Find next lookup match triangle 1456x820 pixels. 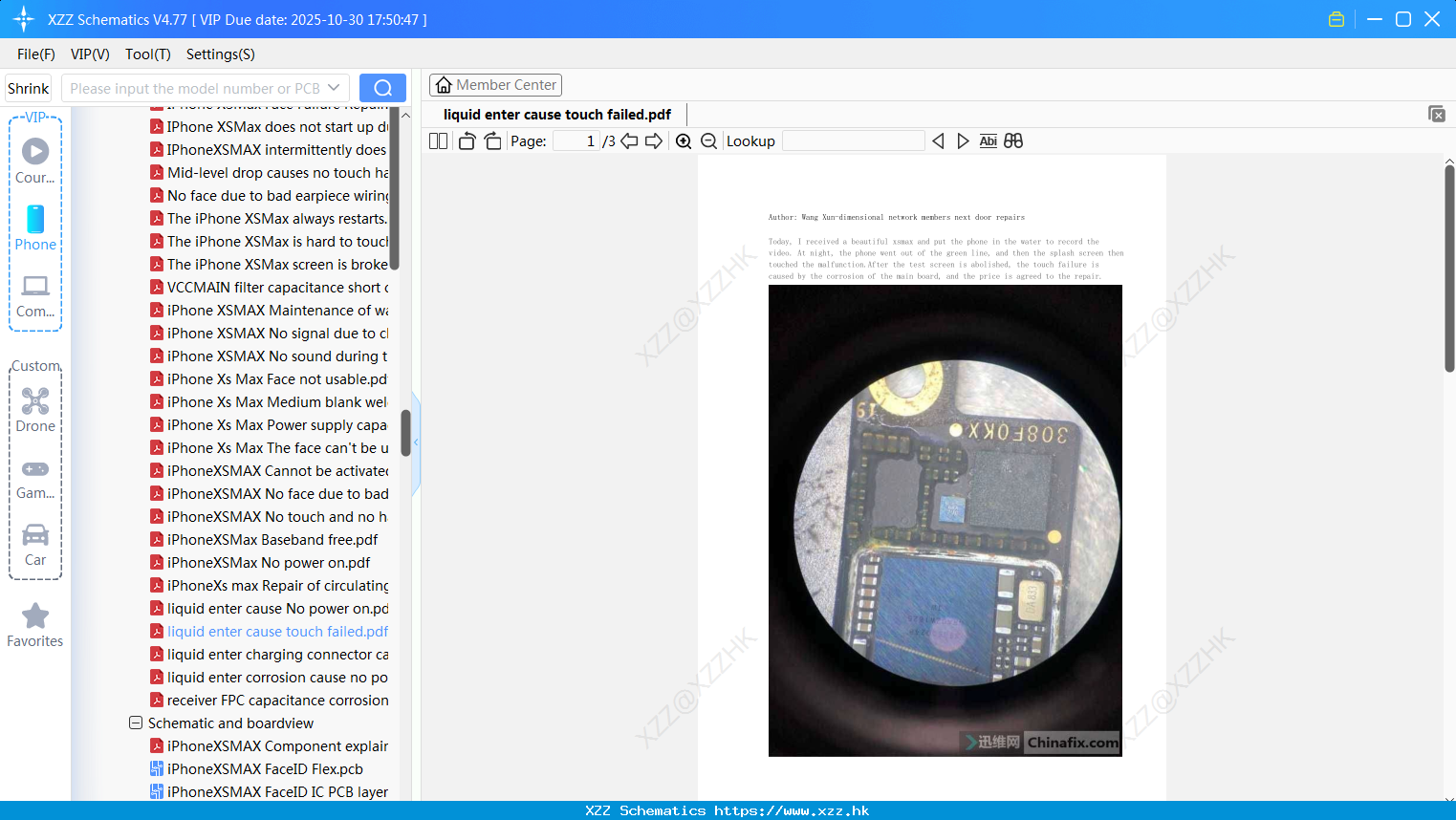pyautogui.click(x=963, y=141)
